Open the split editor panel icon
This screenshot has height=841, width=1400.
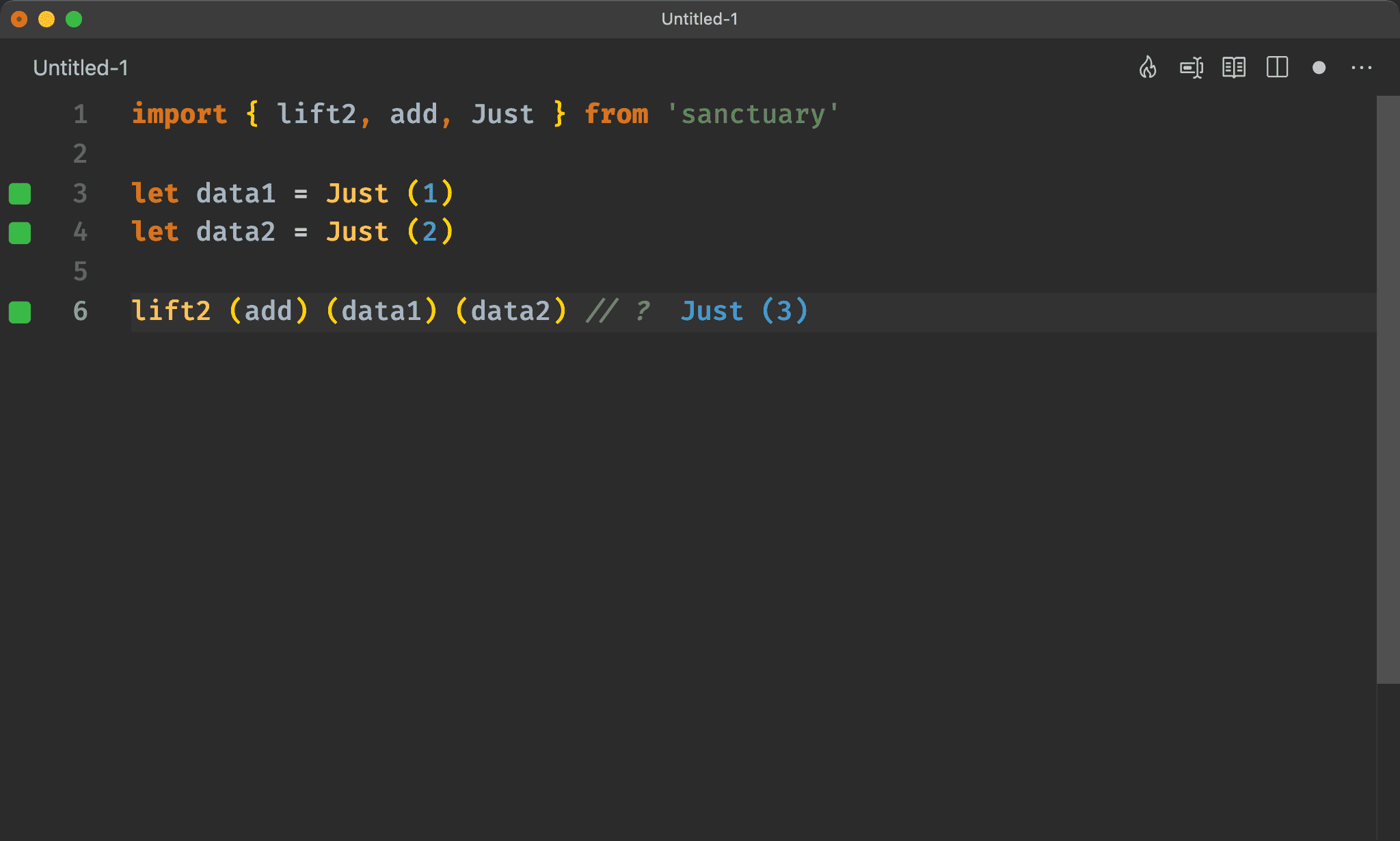pos(1278,68)
